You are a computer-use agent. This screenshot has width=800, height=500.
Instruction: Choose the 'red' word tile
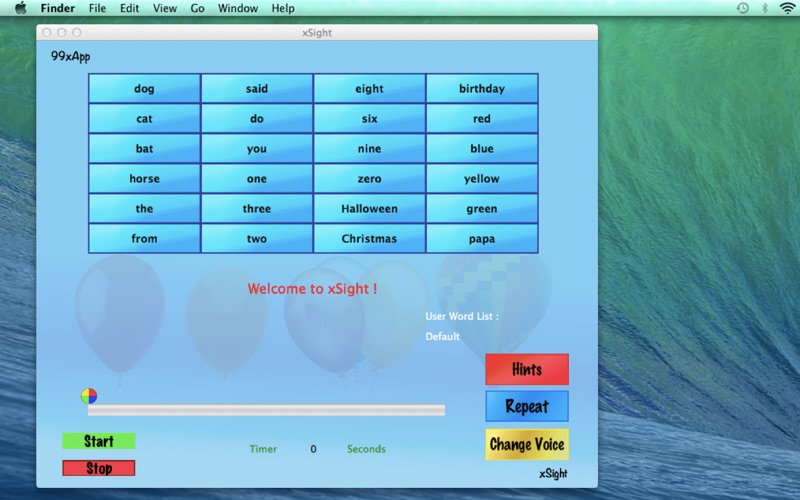point(482,118)
